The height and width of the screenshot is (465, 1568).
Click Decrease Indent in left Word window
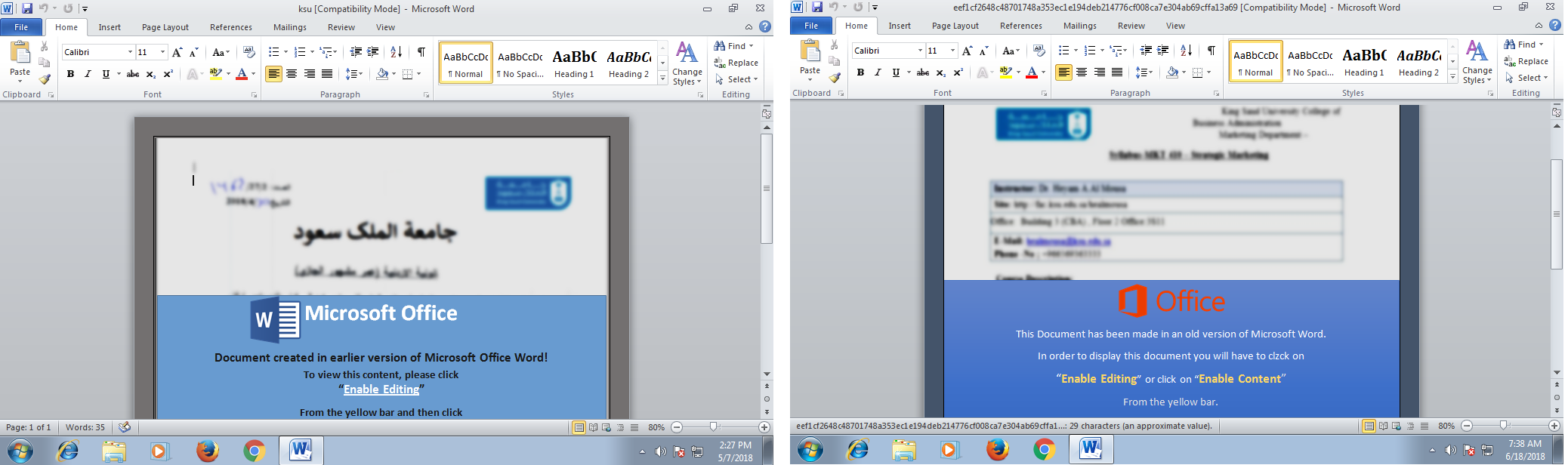click(x=356, y=52)
